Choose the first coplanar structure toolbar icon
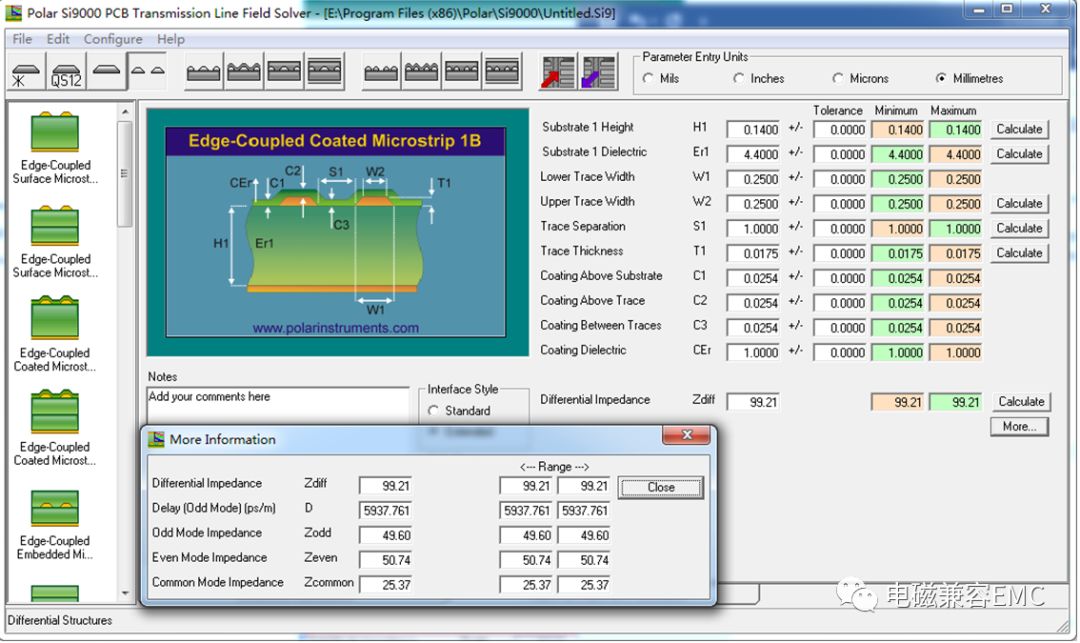1080x643 pixels. (x=203, y=72)
